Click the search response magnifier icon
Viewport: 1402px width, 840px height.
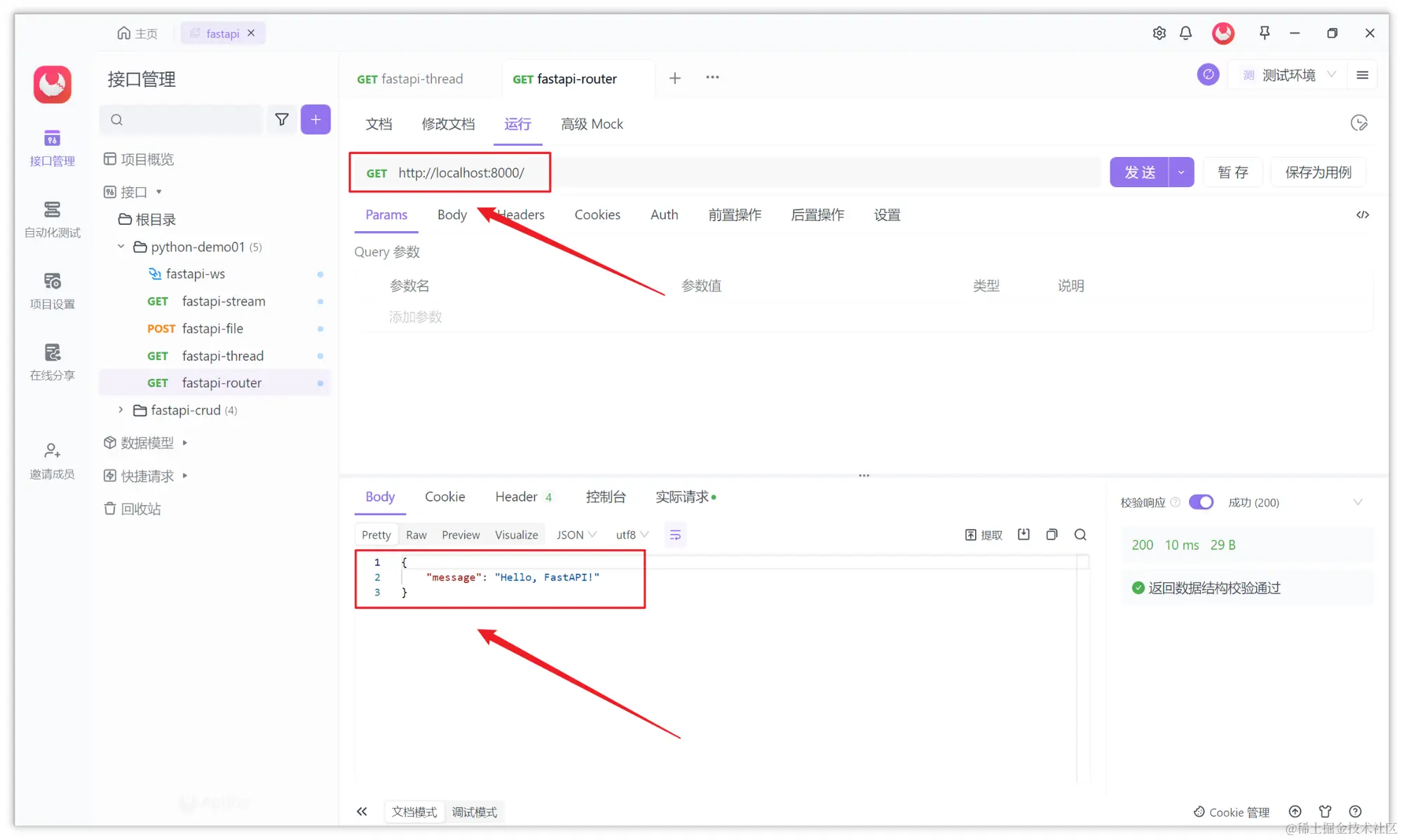[1080, 535]
